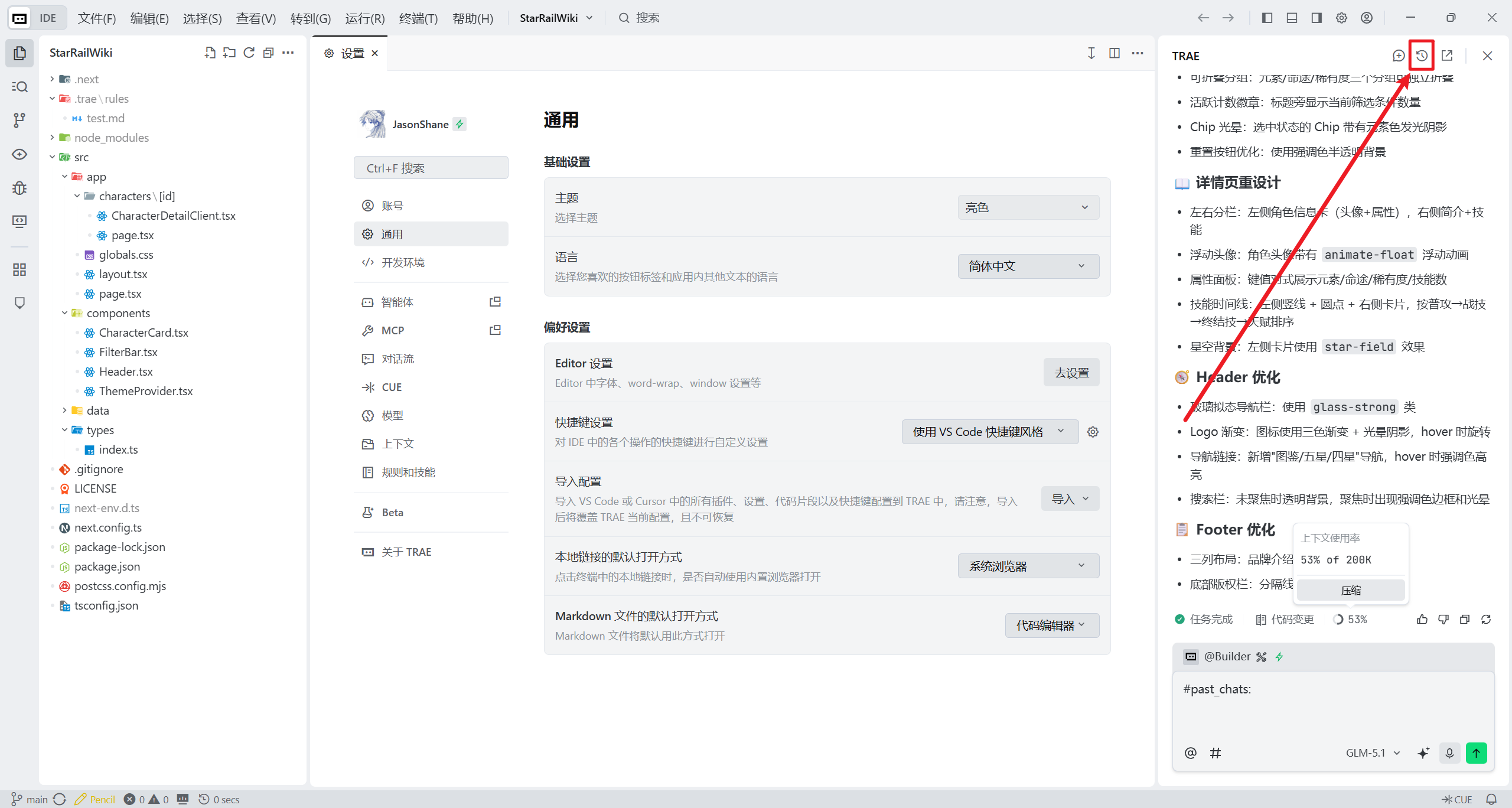
Task: Click the prompt optimize sparkle icon
Action: coord(1423,753)
